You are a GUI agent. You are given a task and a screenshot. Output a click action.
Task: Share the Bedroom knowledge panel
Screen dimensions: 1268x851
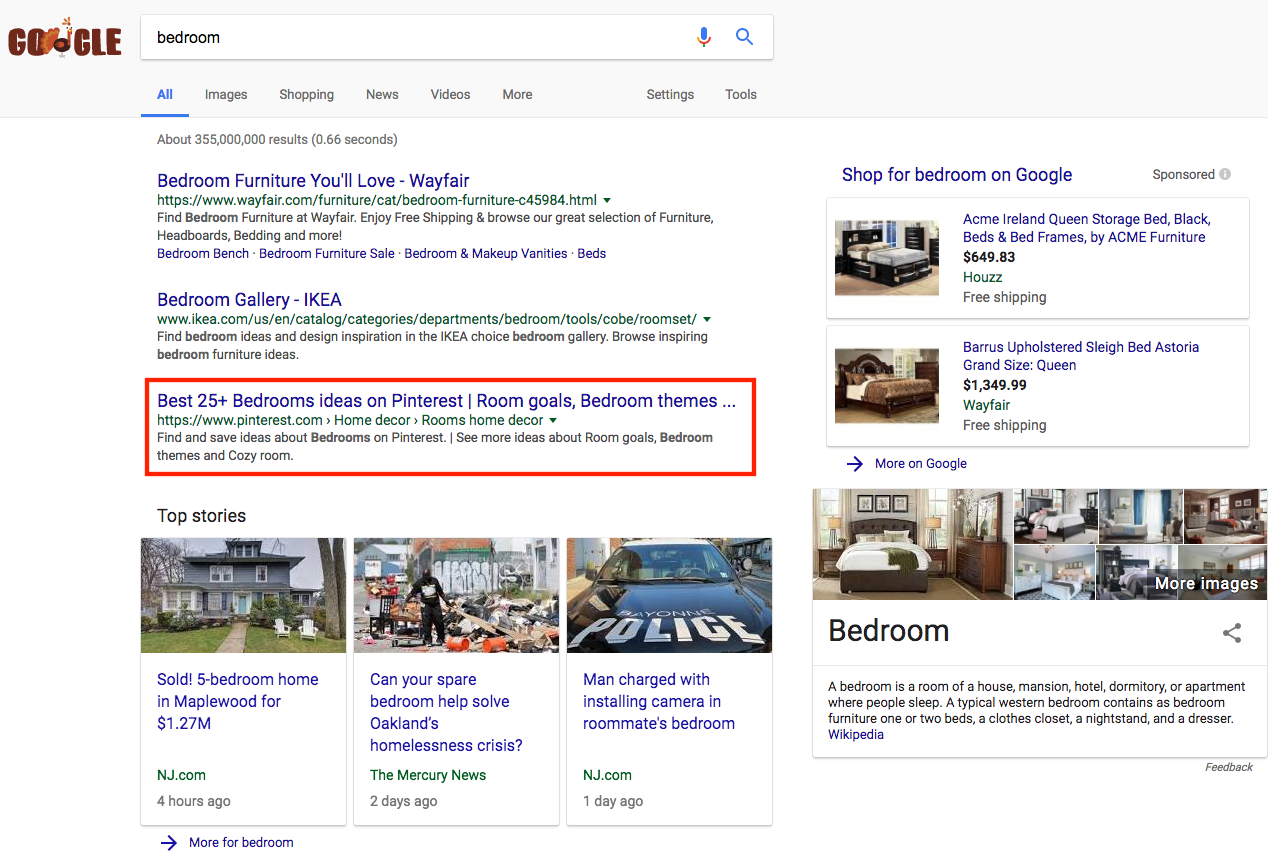[x=1232, y=632]
